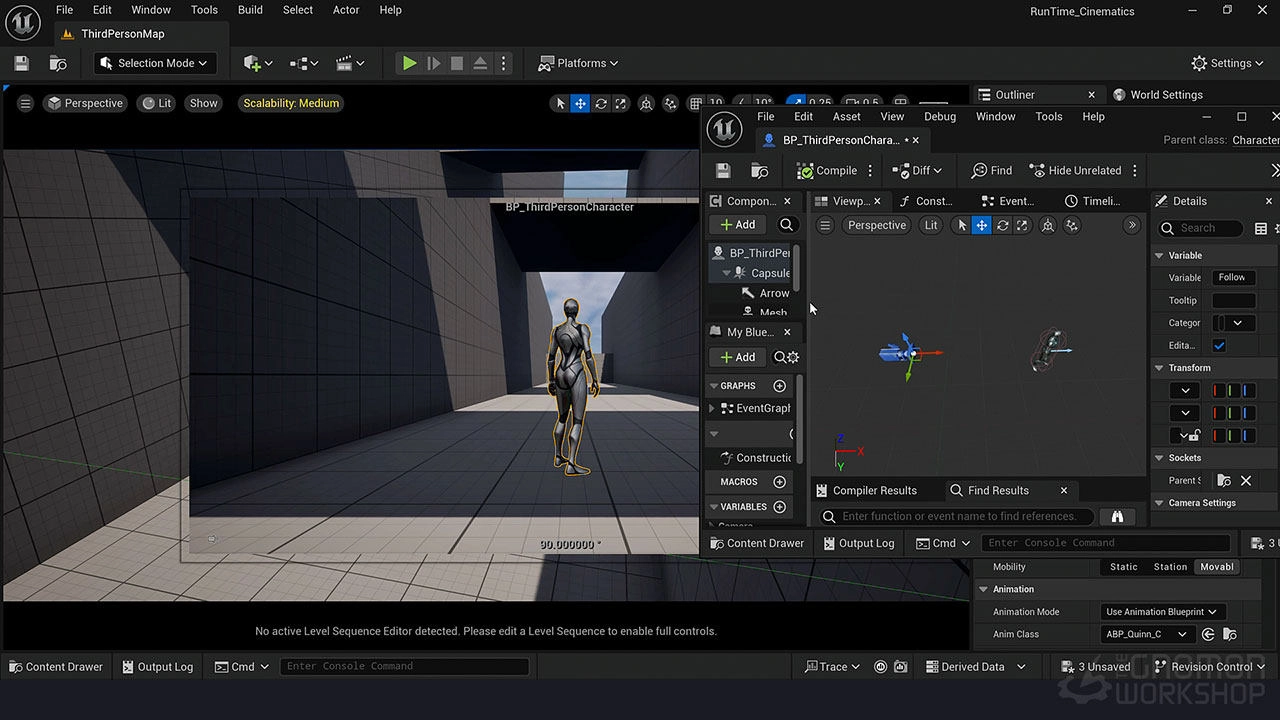Viewport: 1280px width, 720px height.
Task: Open the Content Drawer at the bottom
Action: [x=57, y=666]
